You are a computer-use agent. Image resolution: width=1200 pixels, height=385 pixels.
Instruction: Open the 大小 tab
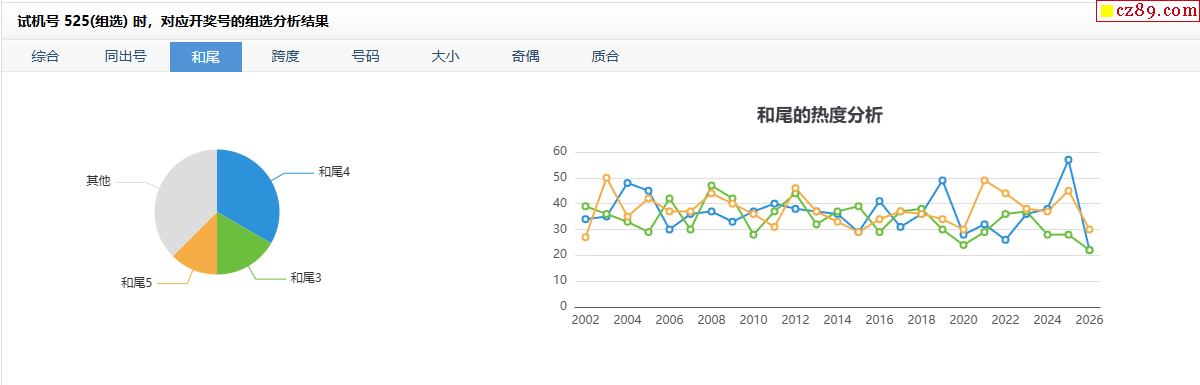point(445,56)
